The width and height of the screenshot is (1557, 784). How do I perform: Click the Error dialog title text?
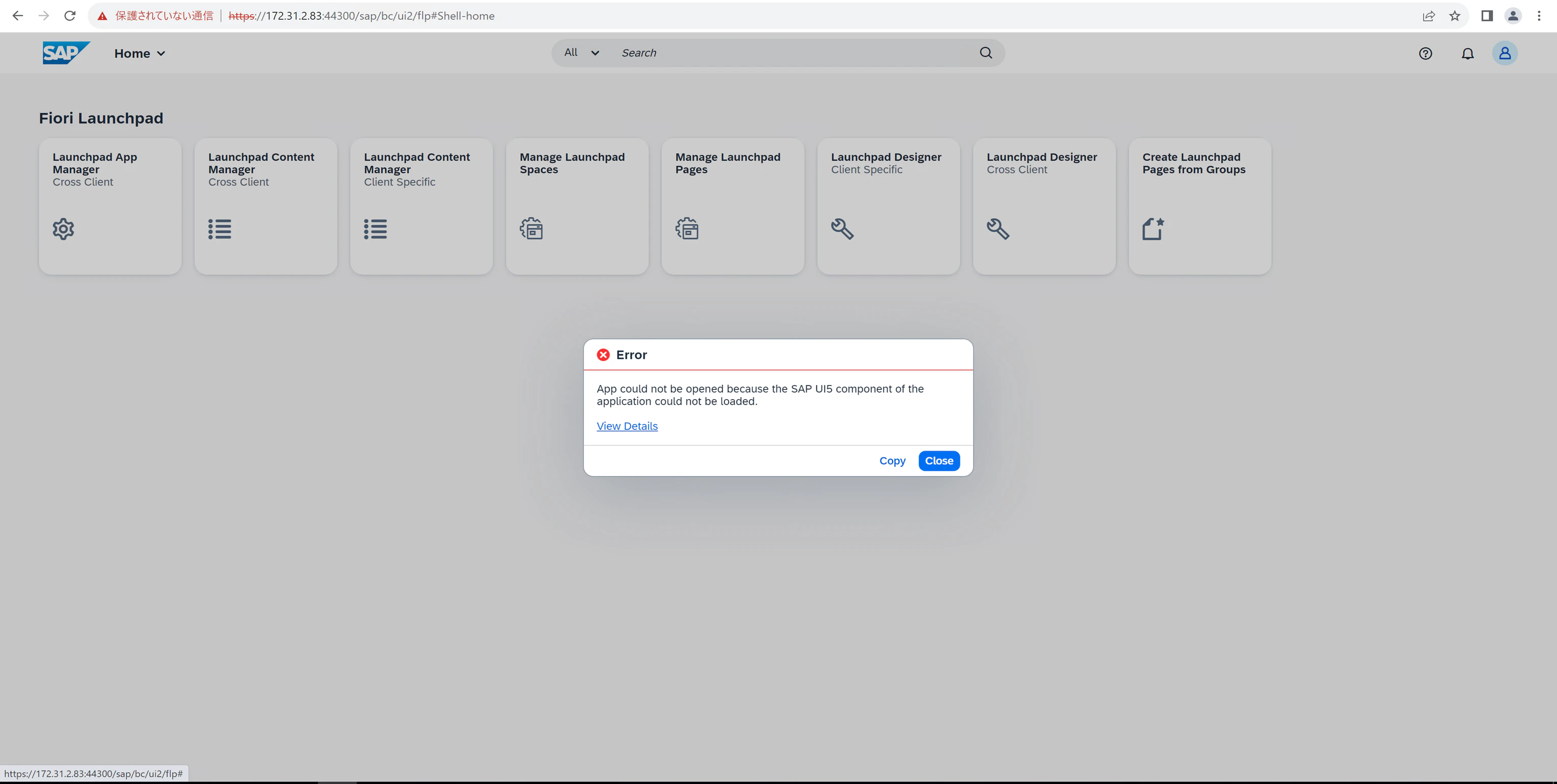pos(632,354)
